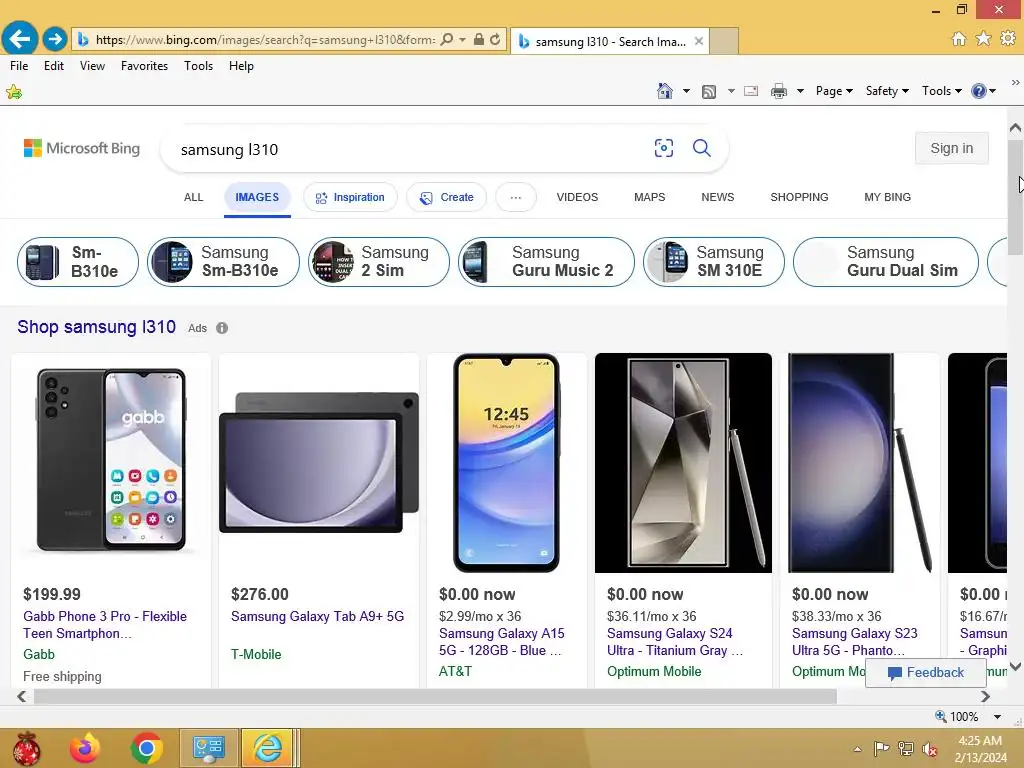Click the browser Forward arrow button
1024x768 pixels.
click(x=55, y=39)
